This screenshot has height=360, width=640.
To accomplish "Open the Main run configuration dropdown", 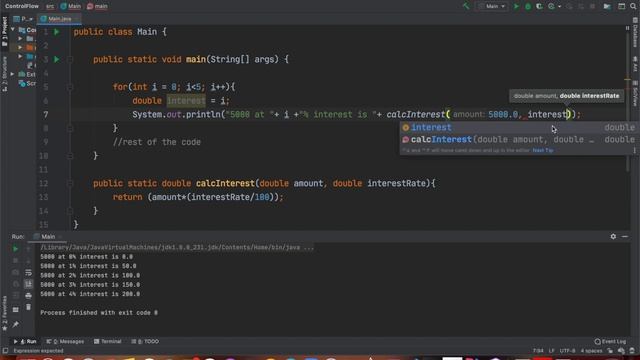I will click(x=492, y=6).
